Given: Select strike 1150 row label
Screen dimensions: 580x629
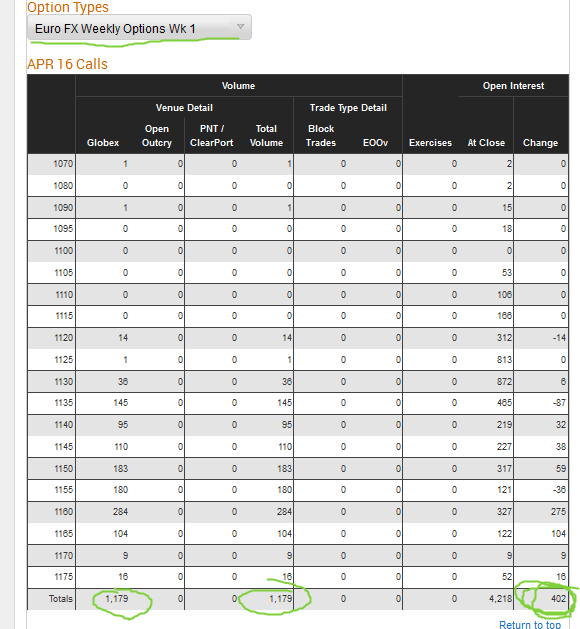Looking at the screenshot, I should (63, 469).
